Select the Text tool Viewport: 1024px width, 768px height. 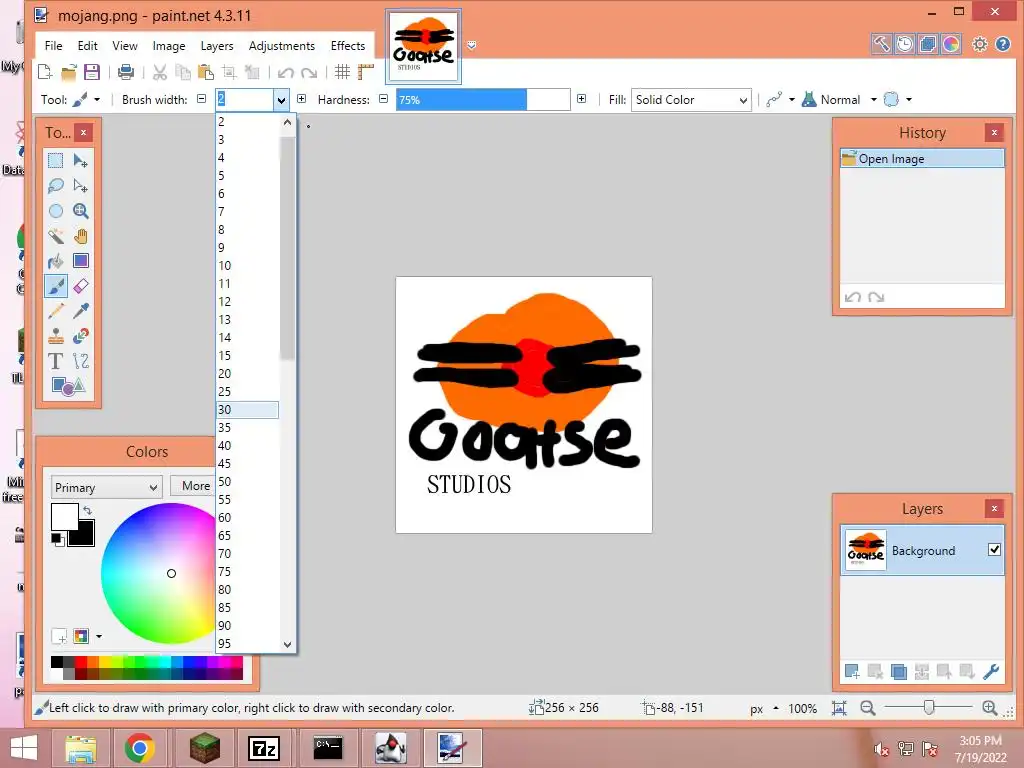(x=56, y=360)
